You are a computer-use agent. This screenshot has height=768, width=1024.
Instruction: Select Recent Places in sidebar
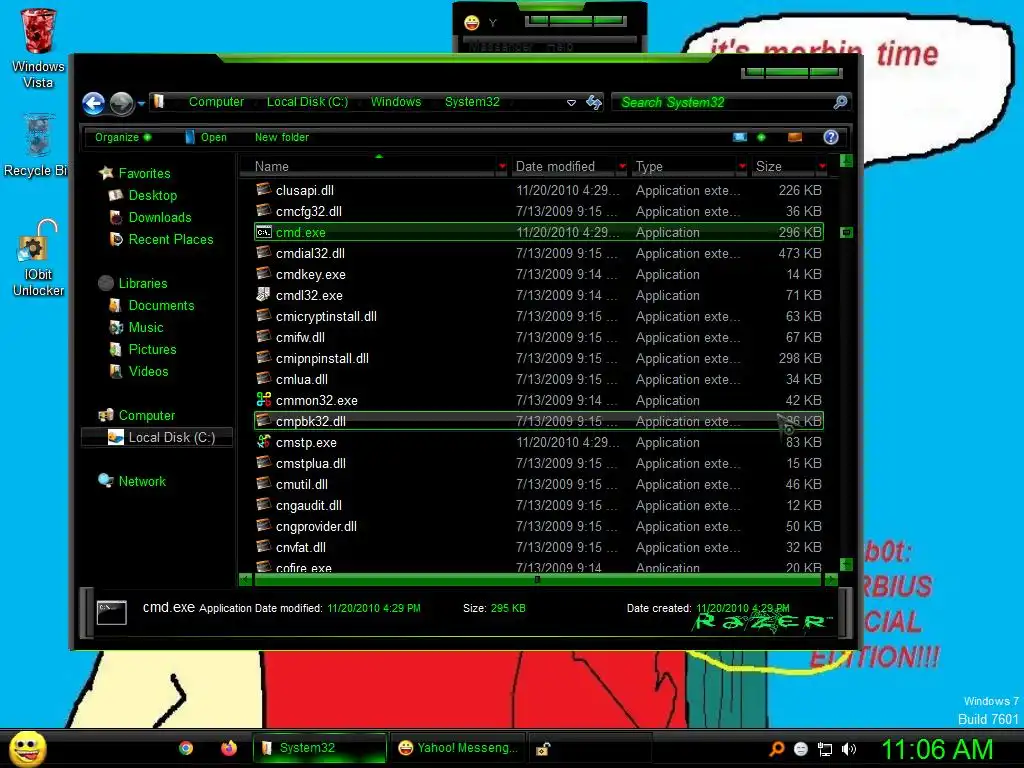click(x=170, y=239)
